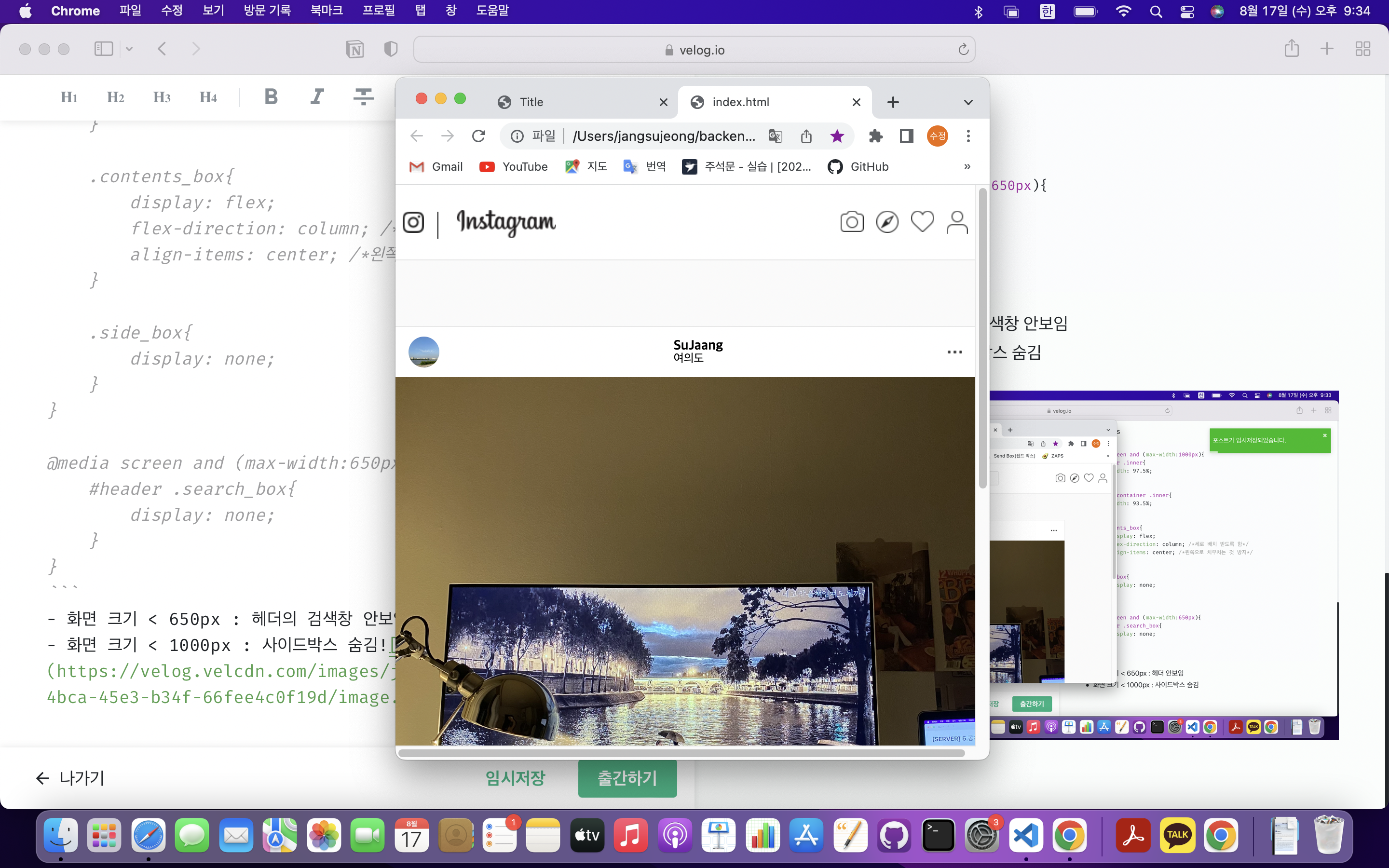Open the Chrome profile avatar 수정
1389x868 pixels.
[937, 136]
